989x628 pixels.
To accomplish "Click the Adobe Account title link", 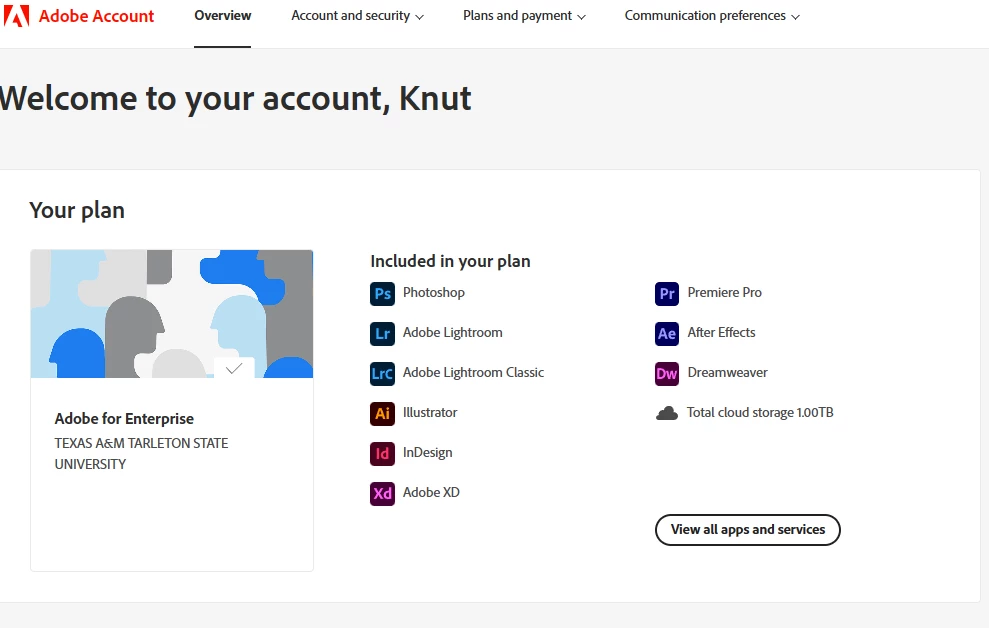I will point(97,16).
